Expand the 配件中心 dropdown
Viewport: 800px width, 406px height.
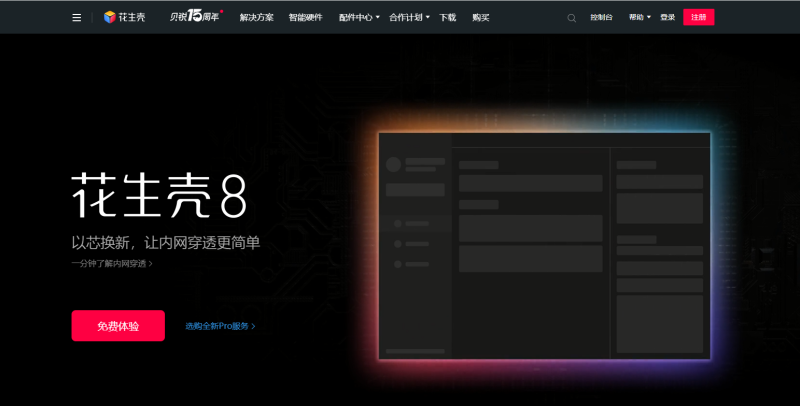pos(359,17)
